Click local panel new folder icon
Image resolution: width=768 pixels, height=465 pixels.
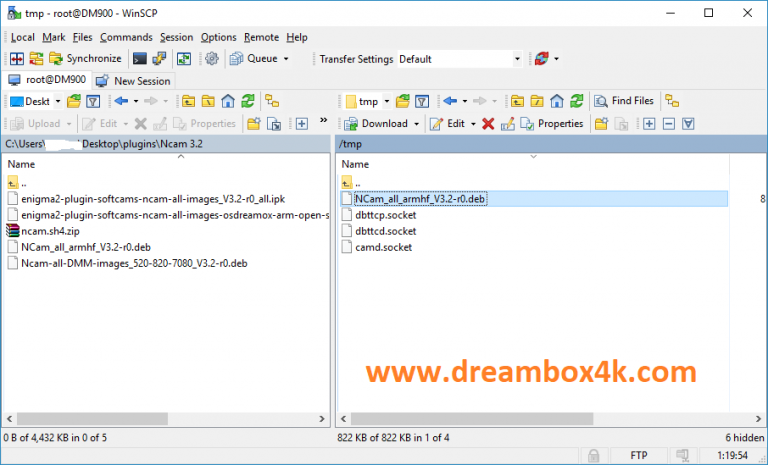tap(254, 124)
